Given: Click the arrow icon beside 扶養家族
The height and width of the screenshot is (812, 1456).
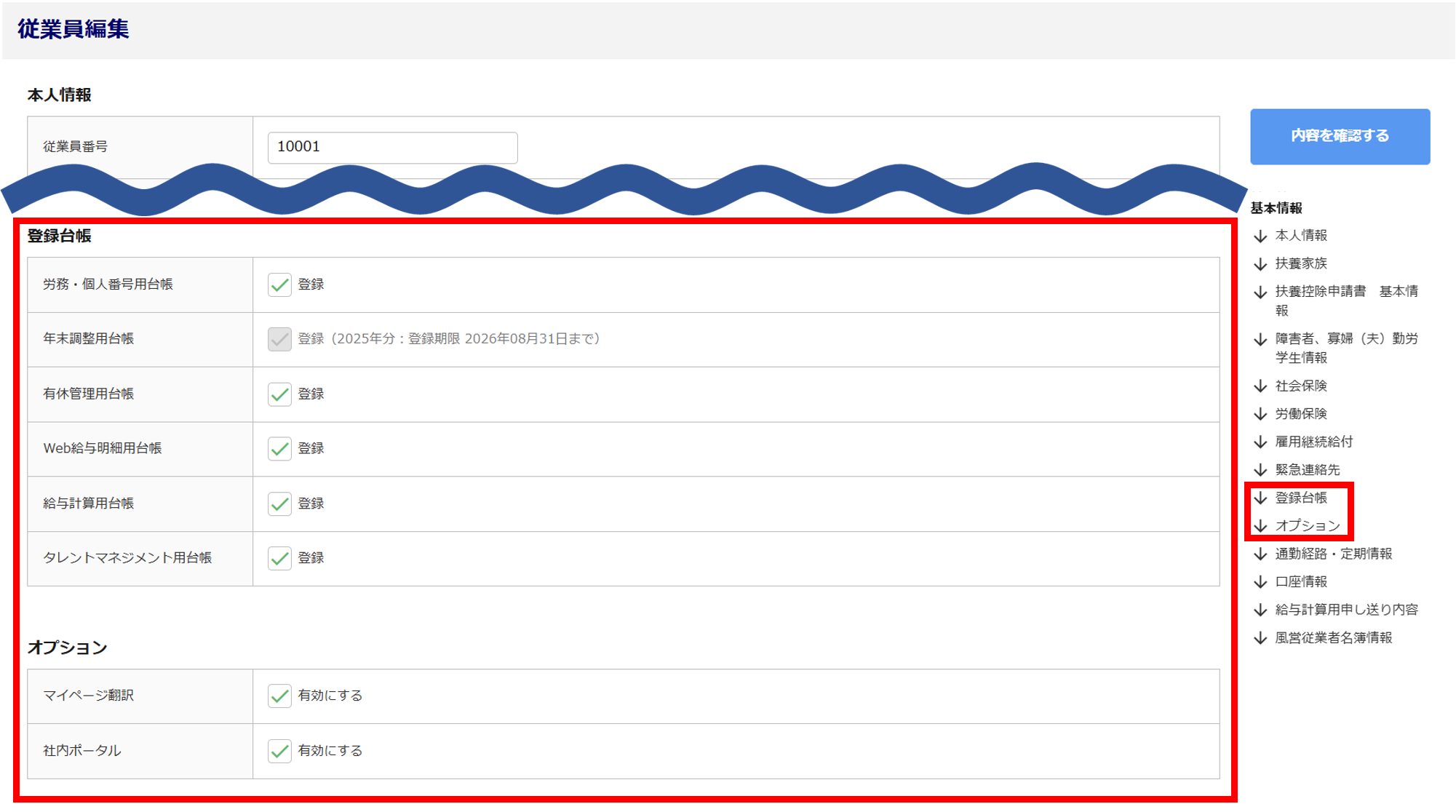Looking at the screenshot, I should [1260, 263].
